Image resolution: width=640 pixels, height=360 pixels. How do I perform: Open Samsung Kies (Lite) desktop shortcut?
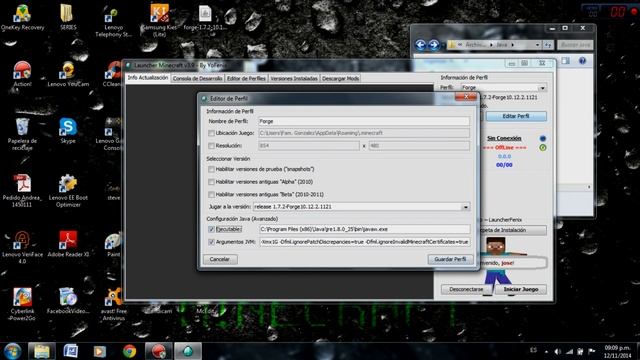pyautogui.click(x=159, y=20)
